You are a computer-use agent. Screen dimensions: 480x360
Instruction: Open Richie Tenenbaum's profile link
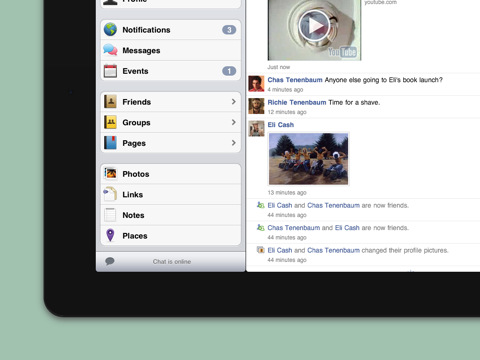click(x=297, y=102)
